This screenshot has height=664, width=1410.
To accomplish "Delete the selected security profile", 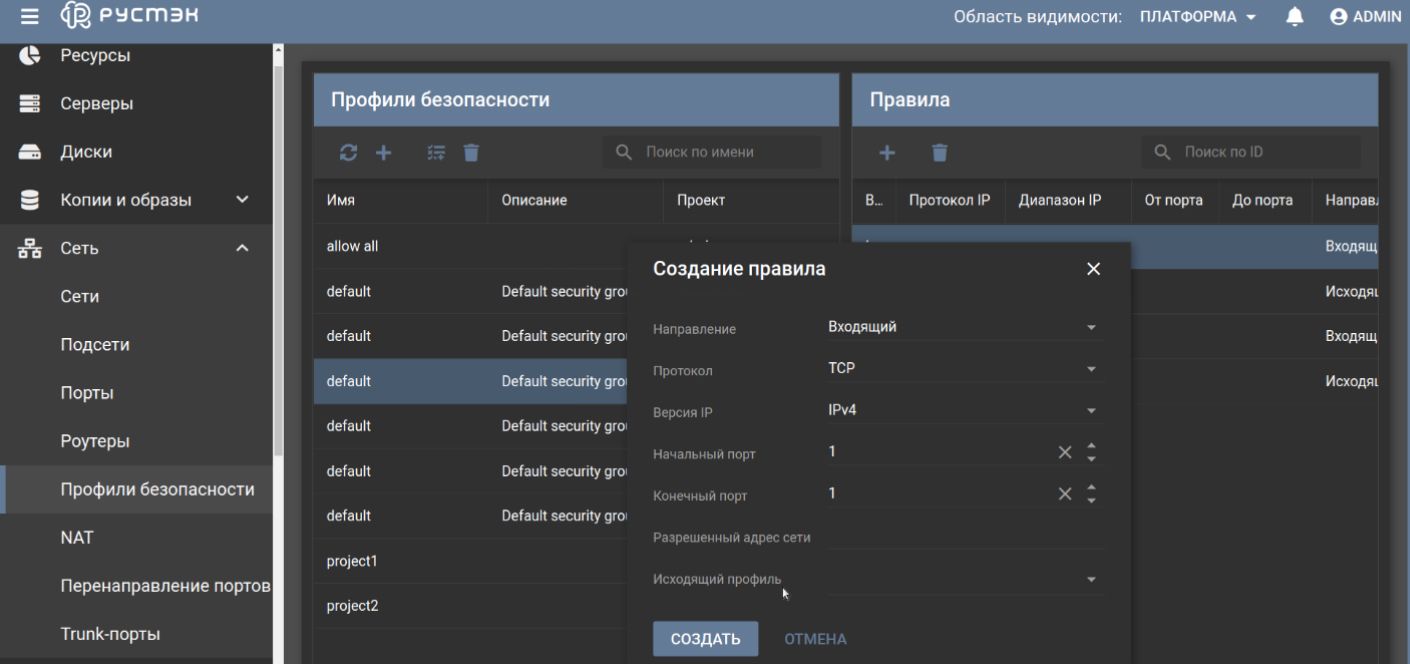I will (x=471, y=152).
